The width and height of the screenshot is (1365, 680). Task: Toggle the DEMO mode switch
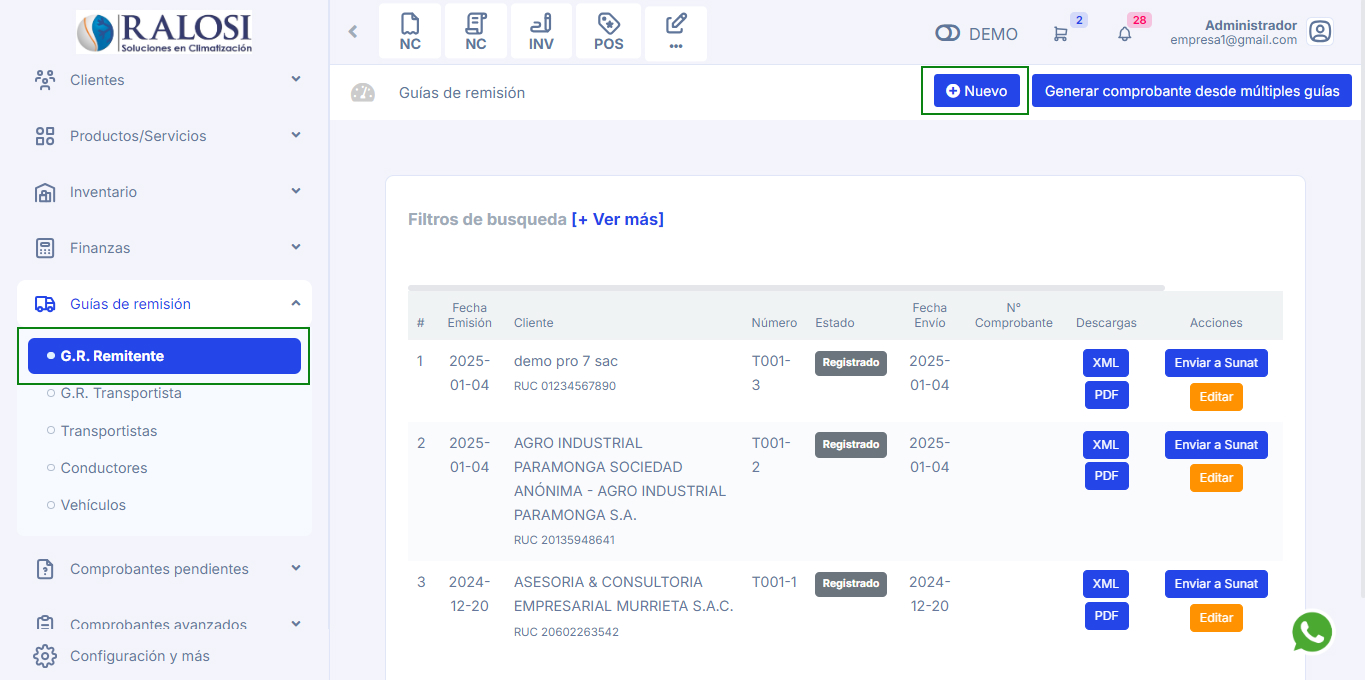pyautogui.click(x=947, y=34)
